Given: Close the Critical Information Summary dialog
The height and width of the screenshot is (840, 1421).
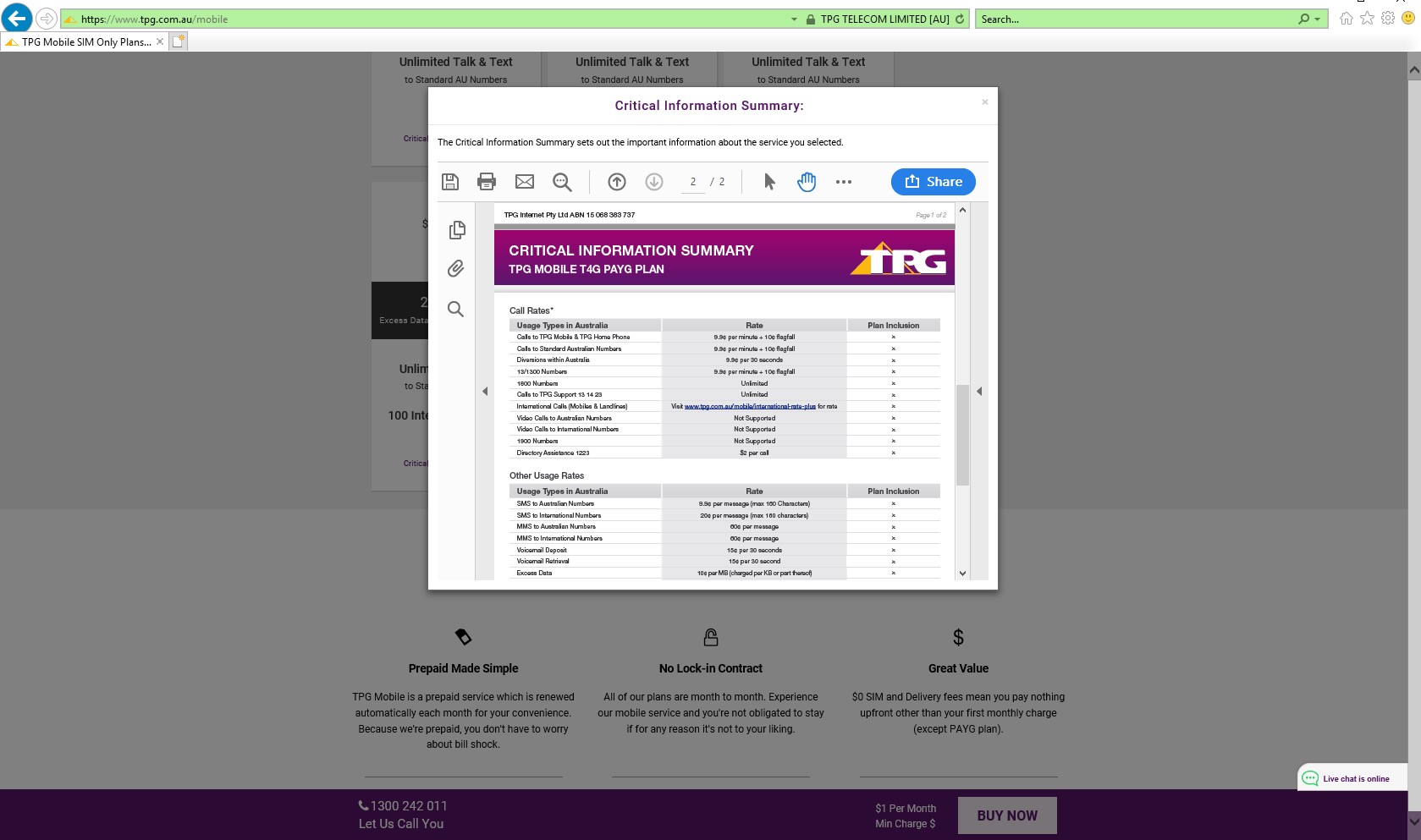Looking at the screenshot, I should pos(984,102).
